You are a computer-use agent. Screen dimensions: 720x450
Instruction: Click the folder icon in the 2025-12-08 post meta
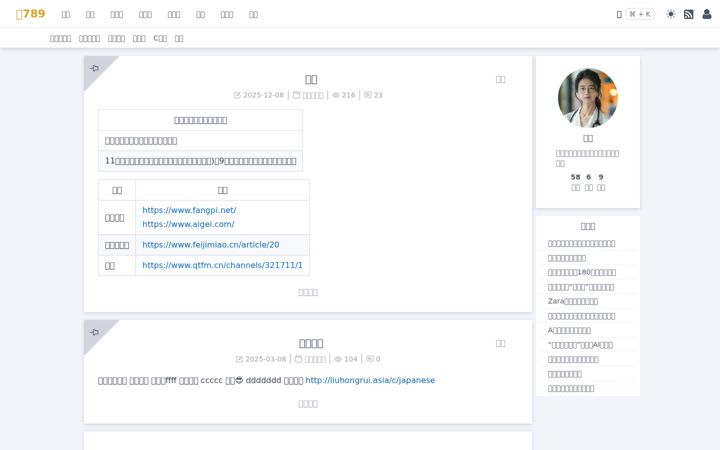296,95
